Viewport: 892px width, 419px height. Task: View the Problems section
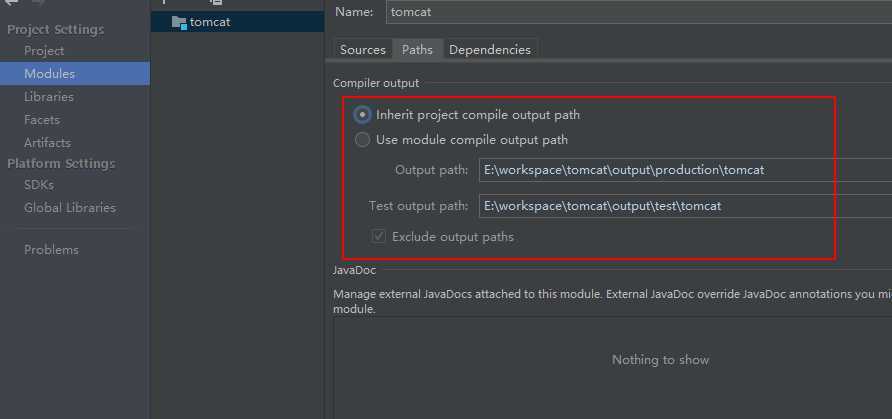51,250
